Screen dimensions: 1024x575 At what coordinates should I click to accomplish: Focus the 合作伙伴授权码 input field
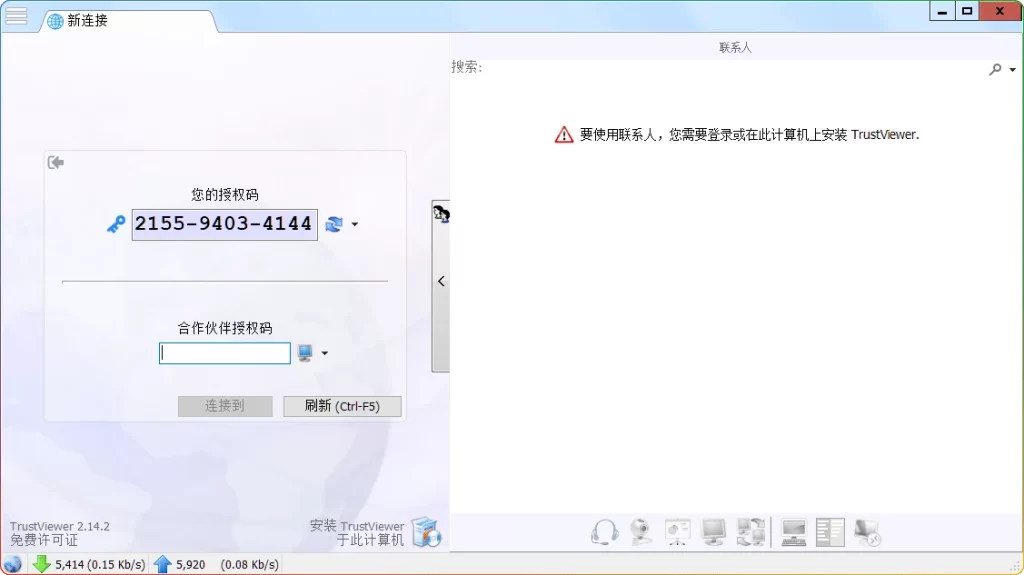point(225,353)
